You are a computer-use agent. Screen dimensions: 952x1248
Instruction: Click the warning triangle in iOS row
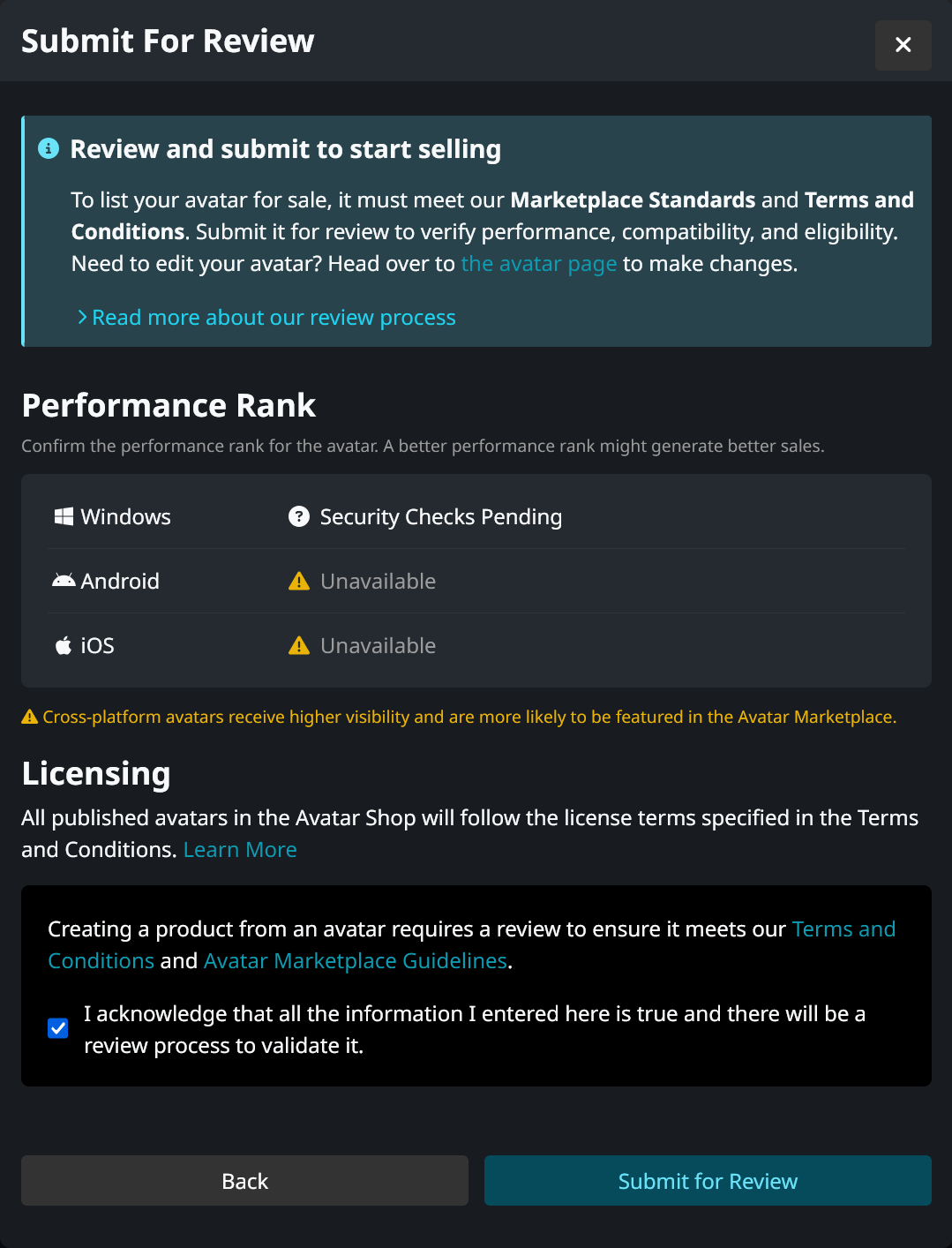click(x=299, y=645)
